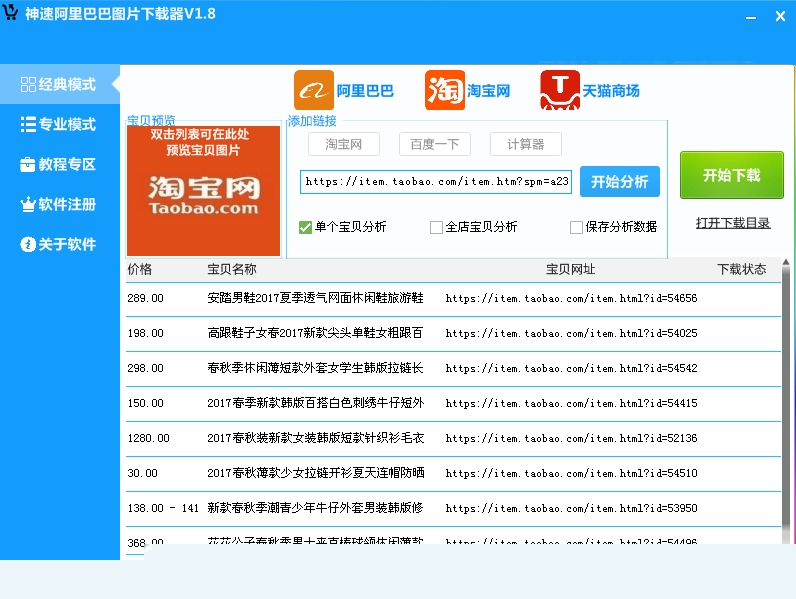
Task: Select row 新款春秋季潮青少年牛仔外套
Action: (x=453, y=509)
